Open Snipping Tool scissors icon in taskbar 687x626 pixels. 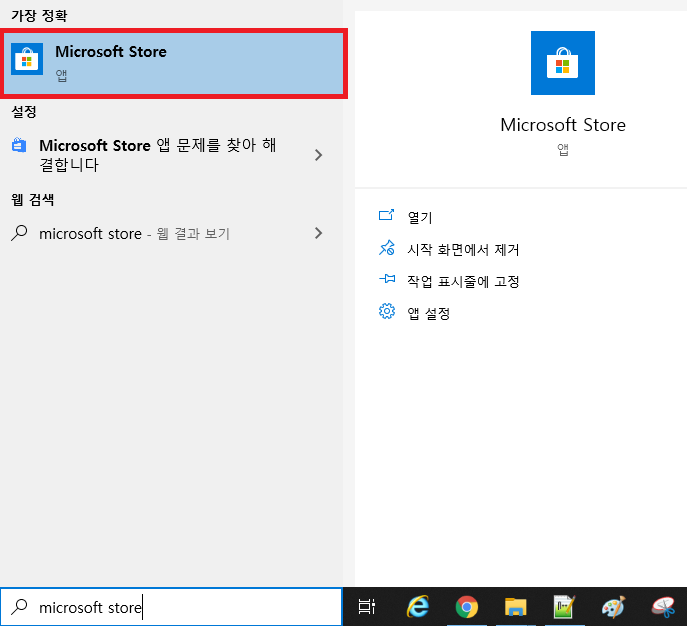click(663, 607)
